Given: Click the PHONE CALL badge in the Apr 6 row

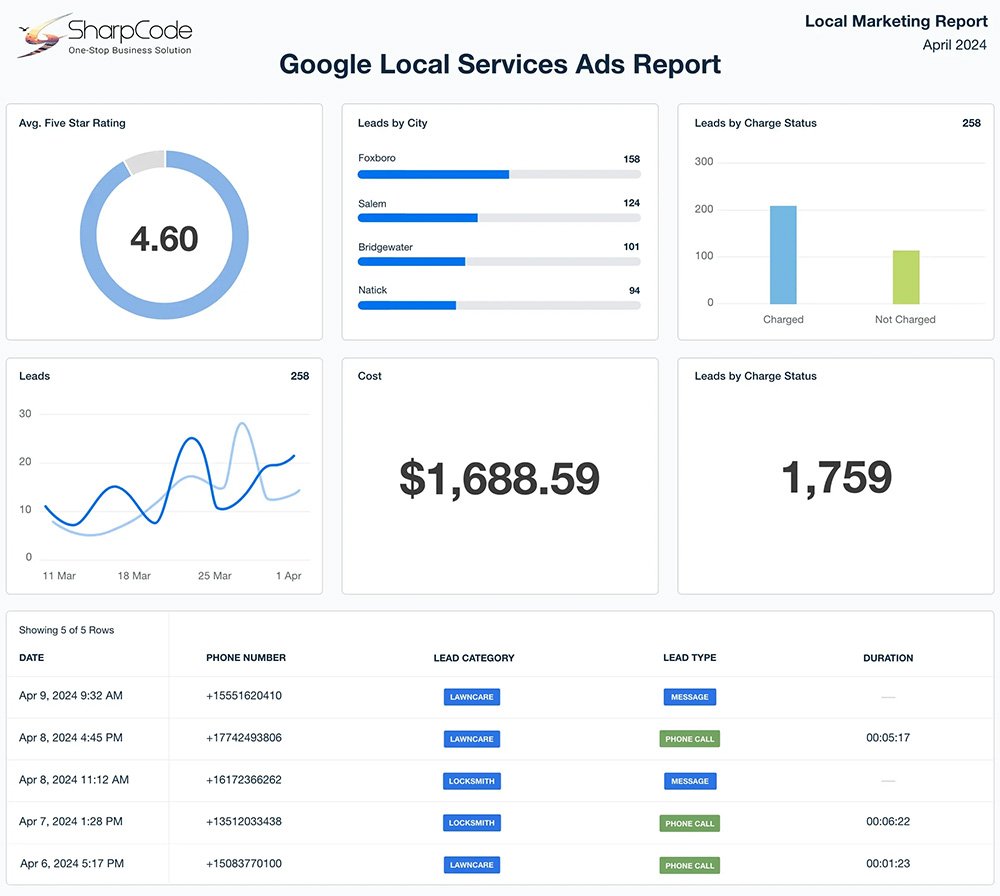Looking at the screenshot, I should 689,865.
